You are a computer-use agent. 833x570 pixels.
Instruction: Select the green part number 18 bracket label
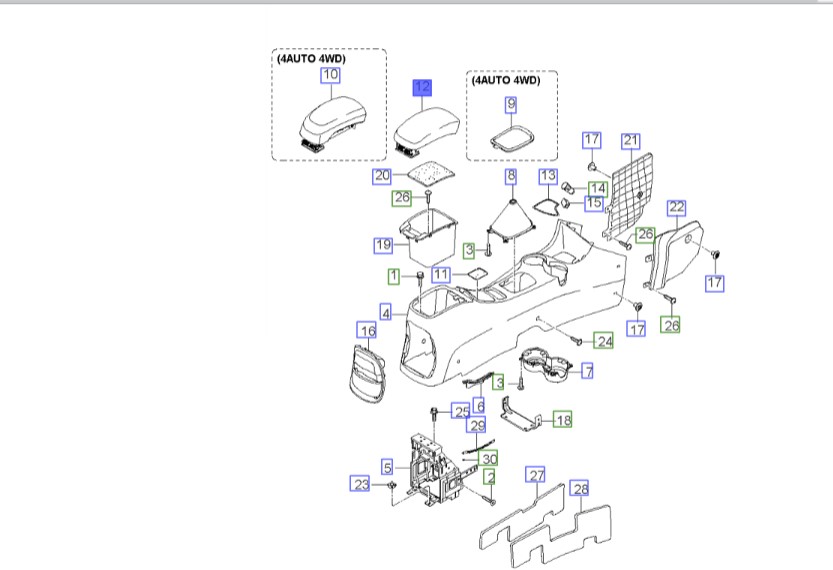pos(563,420)
